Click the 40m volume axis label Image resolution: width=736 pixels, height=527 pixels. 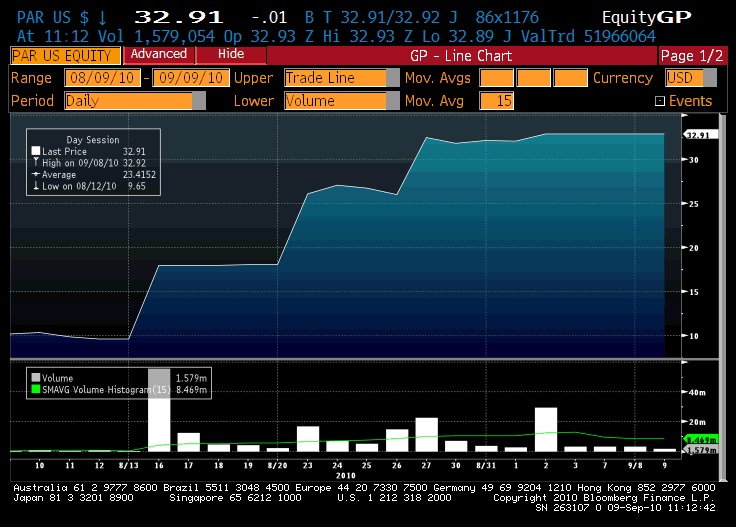point(697,392)
